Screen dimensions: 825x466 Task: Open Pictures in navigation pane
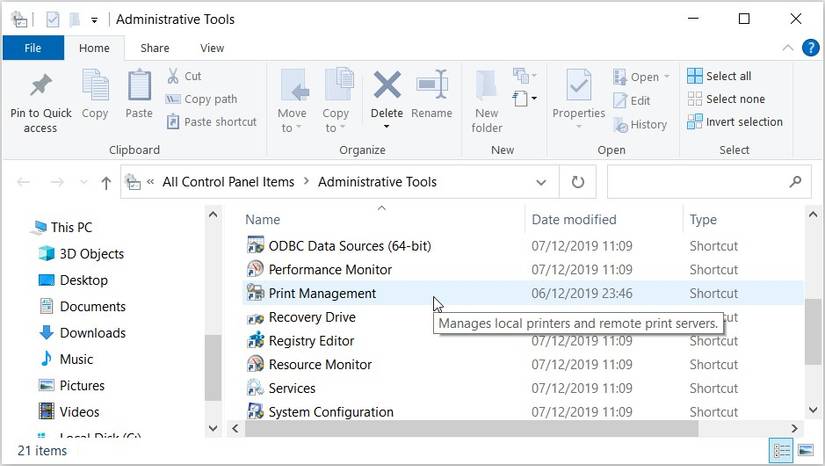tap(72, 385)
